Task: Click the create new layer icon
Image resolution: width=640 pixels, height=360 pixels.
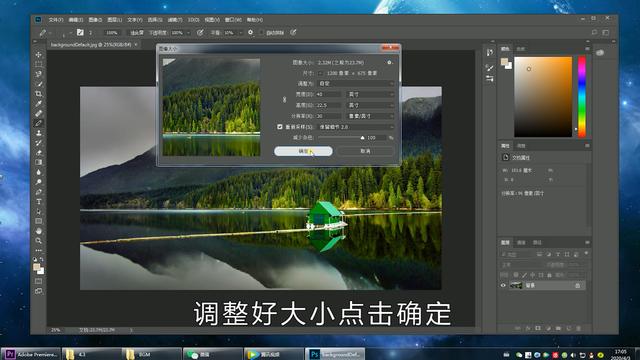Action: coord(569,328)
